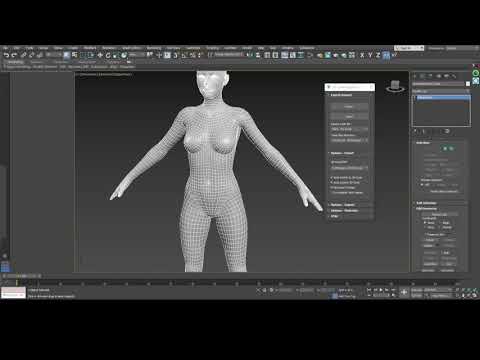Image resolution: width=480 pixels, height=360 pixels.
Task: Open the selection filter dropdown
Action: [53, 55]
